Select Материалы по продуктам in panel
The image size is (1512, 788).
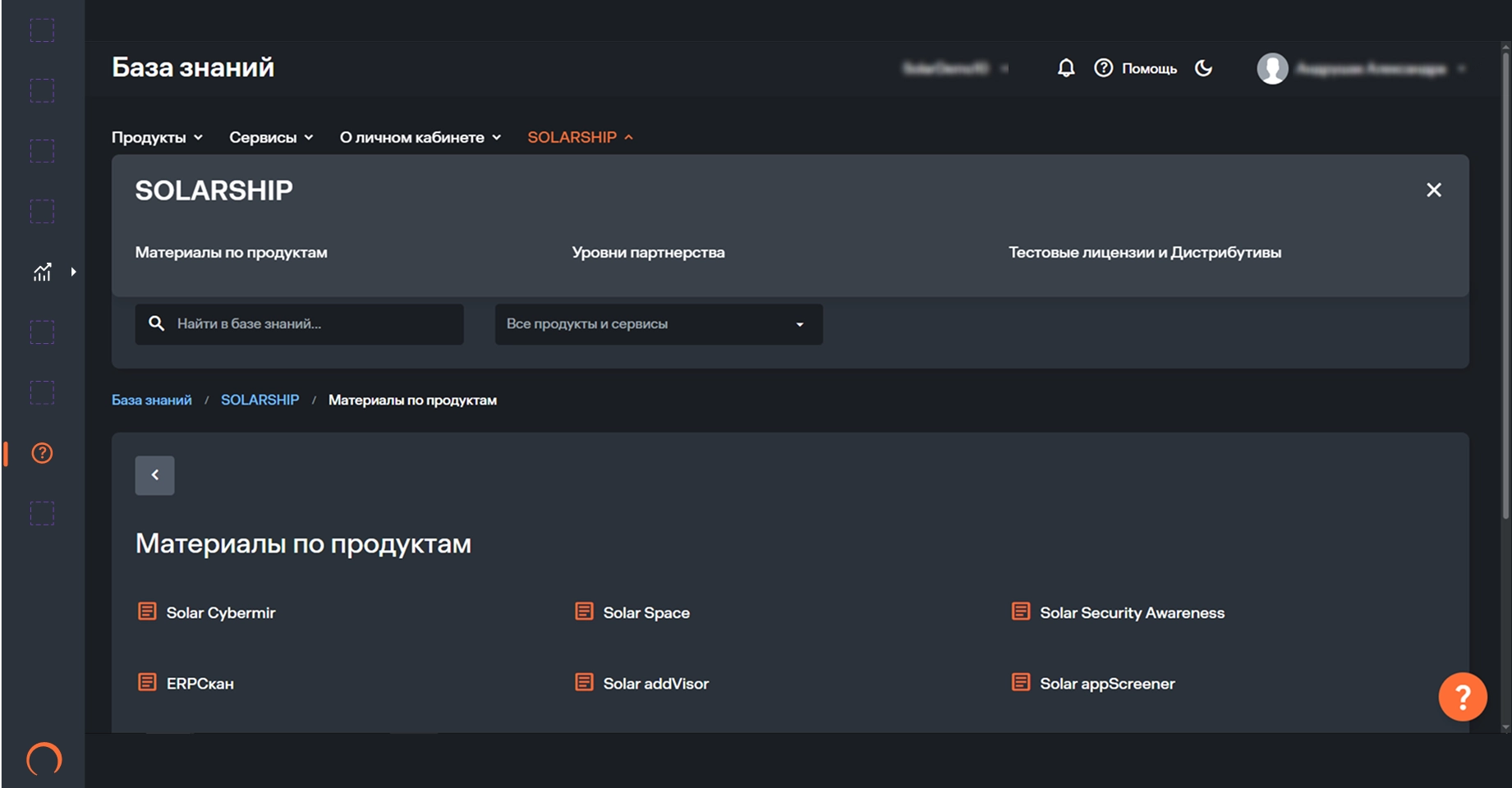231,252
